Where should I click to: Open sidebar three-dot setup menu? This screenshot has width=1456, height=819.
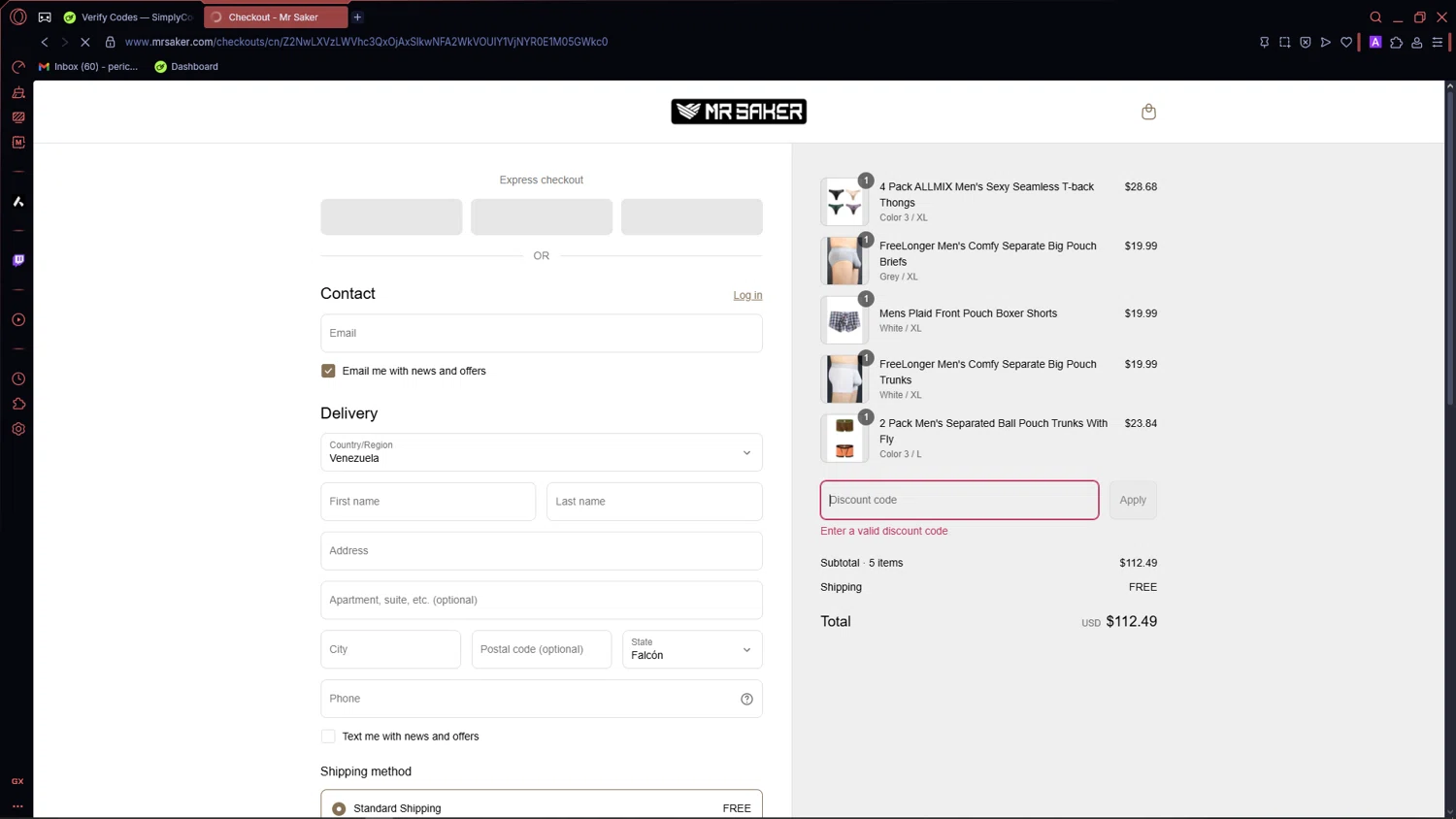click(17, 805)
